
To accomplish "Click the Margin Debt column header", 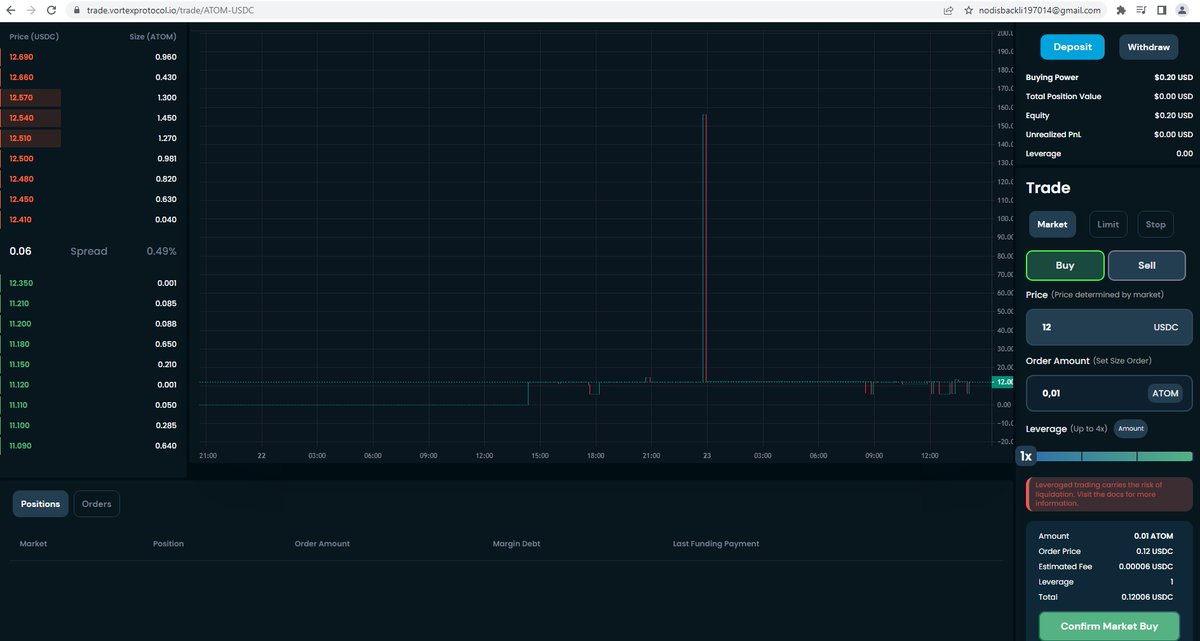I will point(518,544).
